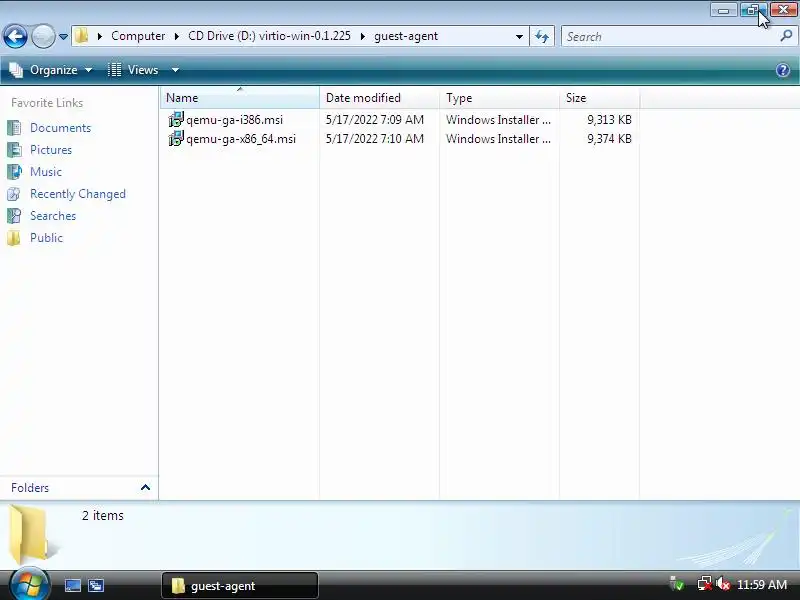Open Help with the question mark icon
This screenshot has width=800, height=600.
(783, 70)
